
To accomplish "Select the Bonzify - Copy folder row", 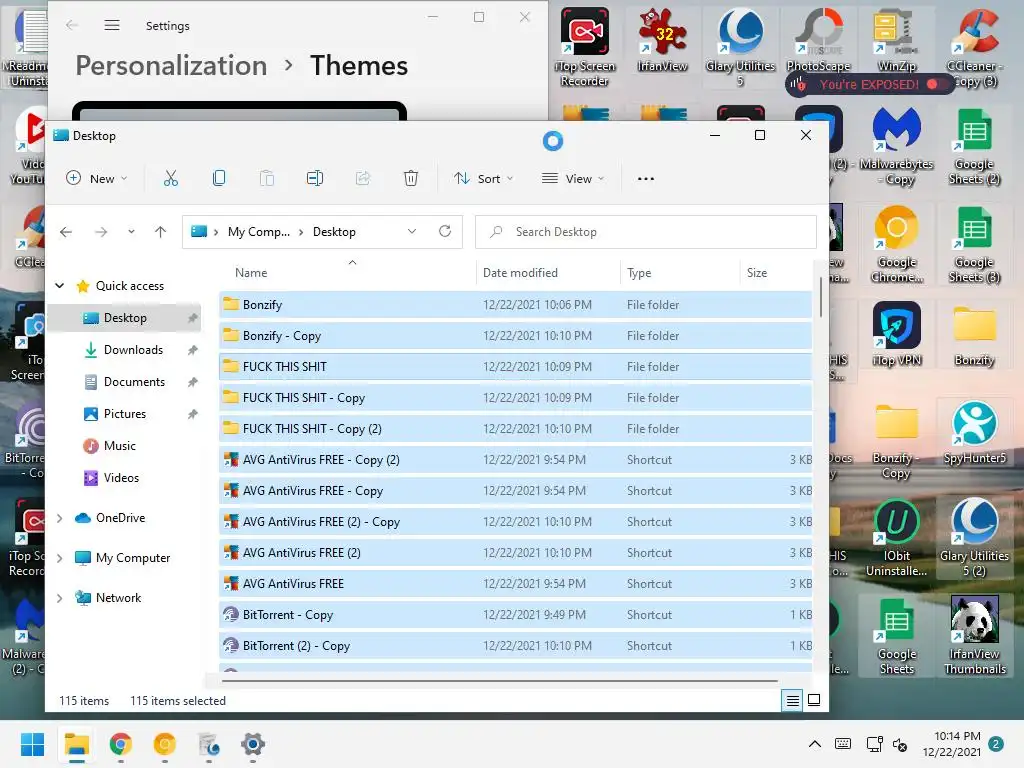I will [515, 336].
